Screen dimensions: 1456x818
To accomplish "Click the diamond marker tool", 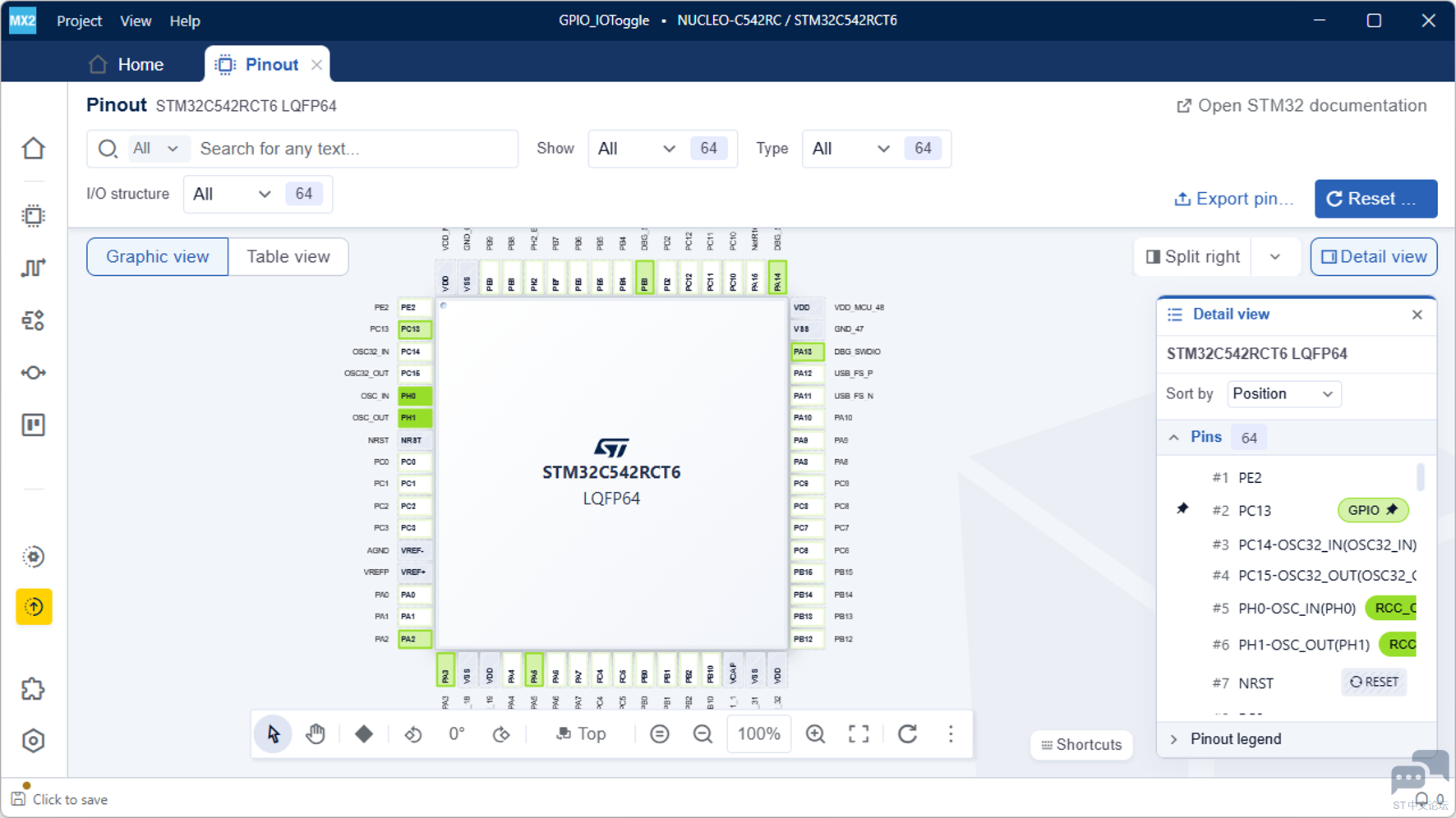I will pyautogui.click(x=364, y=733).
